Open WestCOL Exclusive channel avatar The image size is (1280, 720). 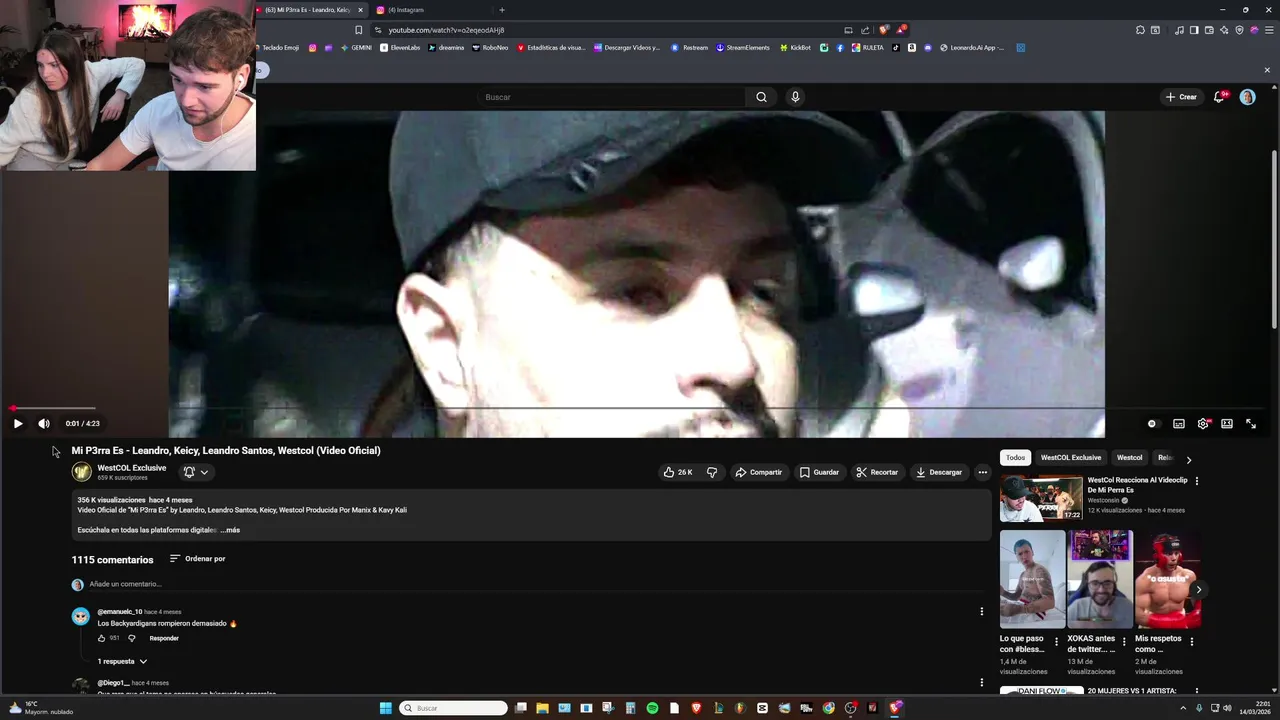pos(82,472)
